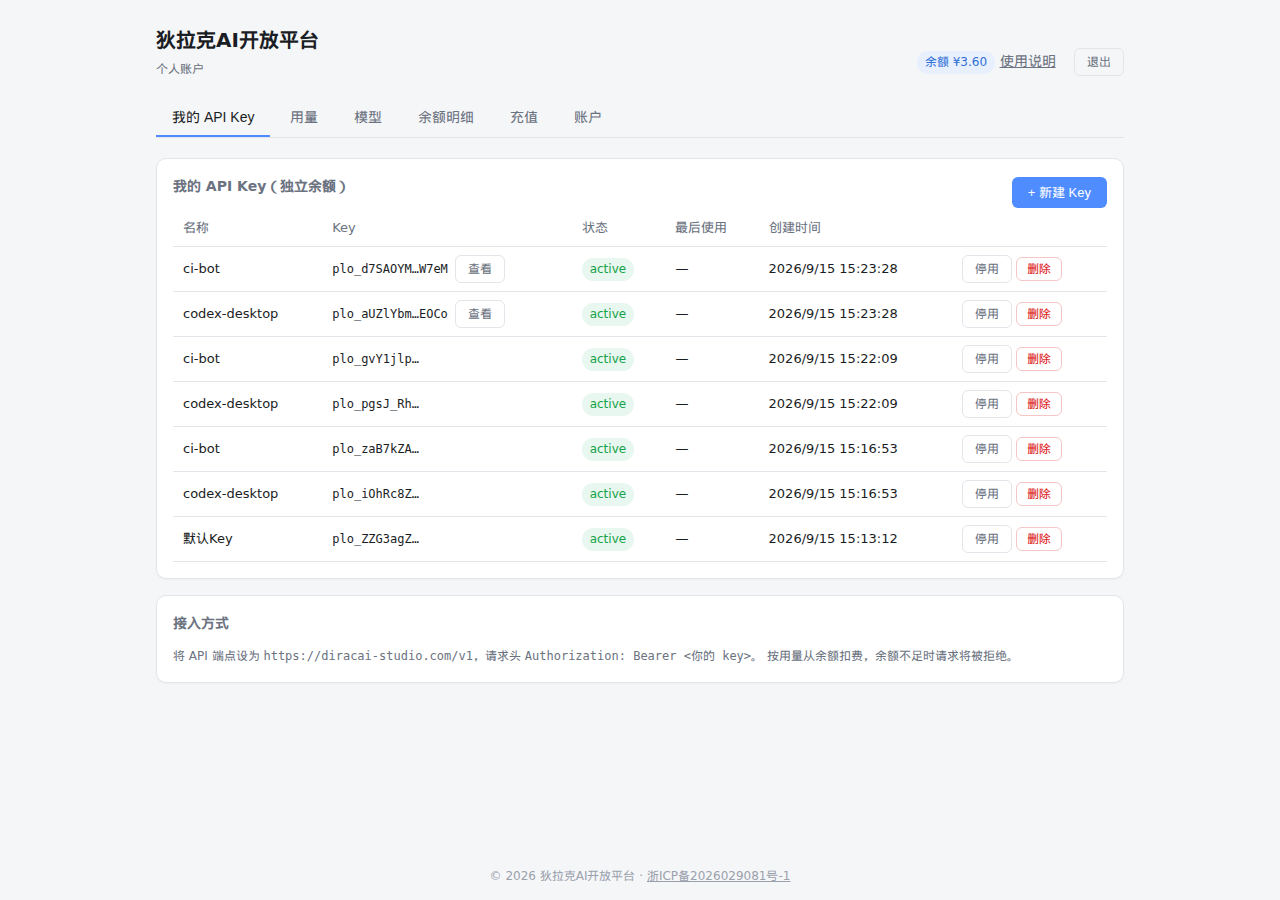Click the ci-bot name in the plo_d7SAOYM…W7eM row
The height and width of the screenshot is (900, 1280).
coord(201,269)
